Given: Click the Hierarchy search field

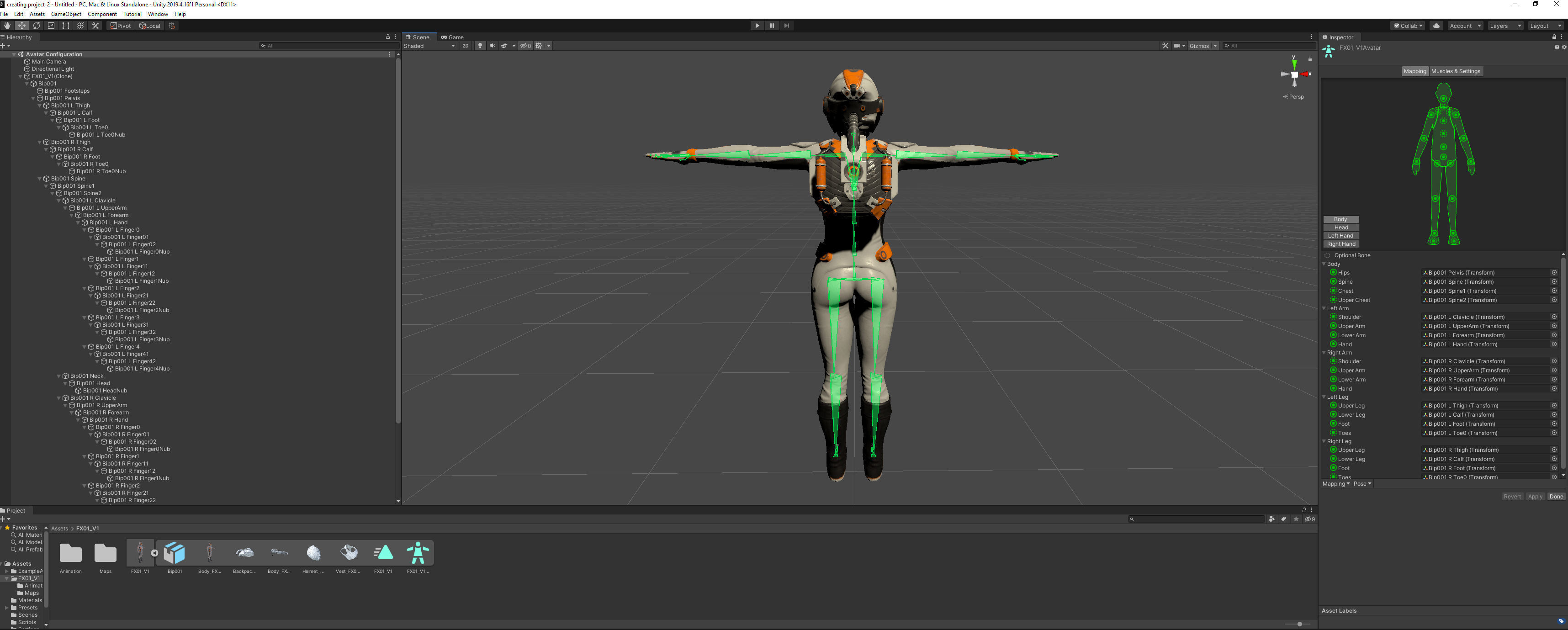Looking at the screenshot, I should 328,46.
